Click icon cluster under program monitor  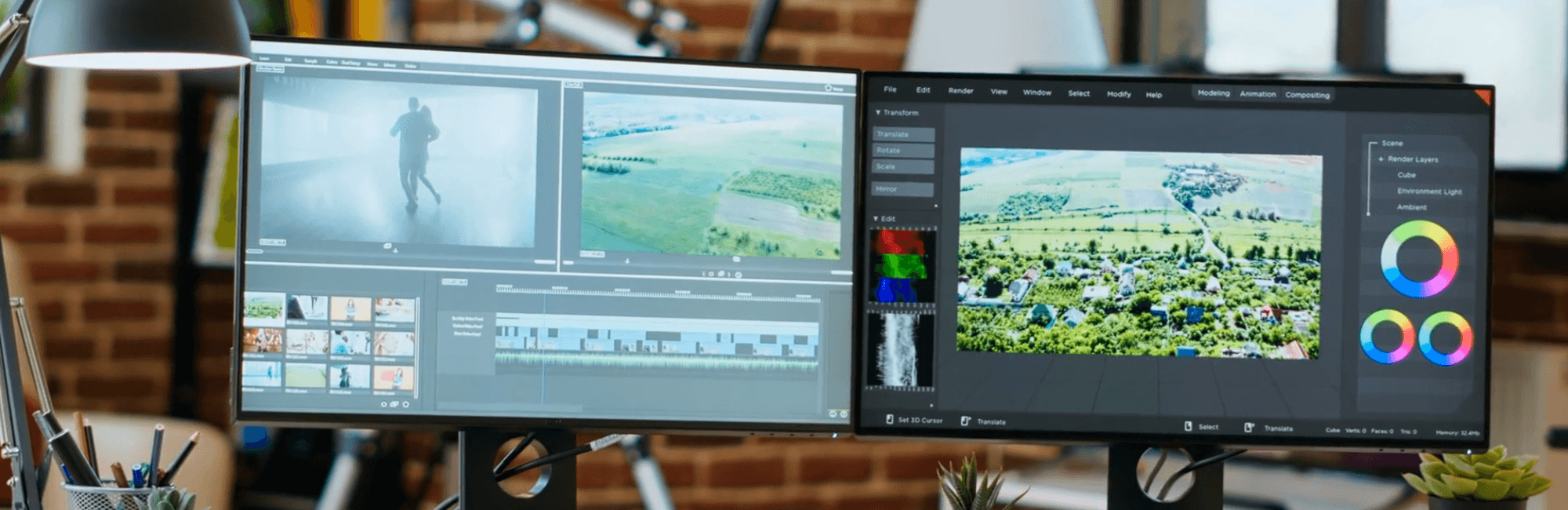tap(721, 274)
